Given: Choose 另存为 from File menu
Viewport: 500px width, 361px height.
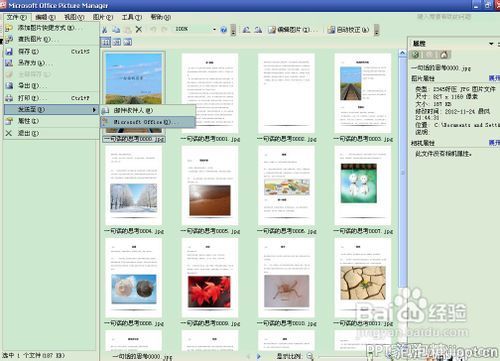Looking at the screenshot, I should (51, 63).
